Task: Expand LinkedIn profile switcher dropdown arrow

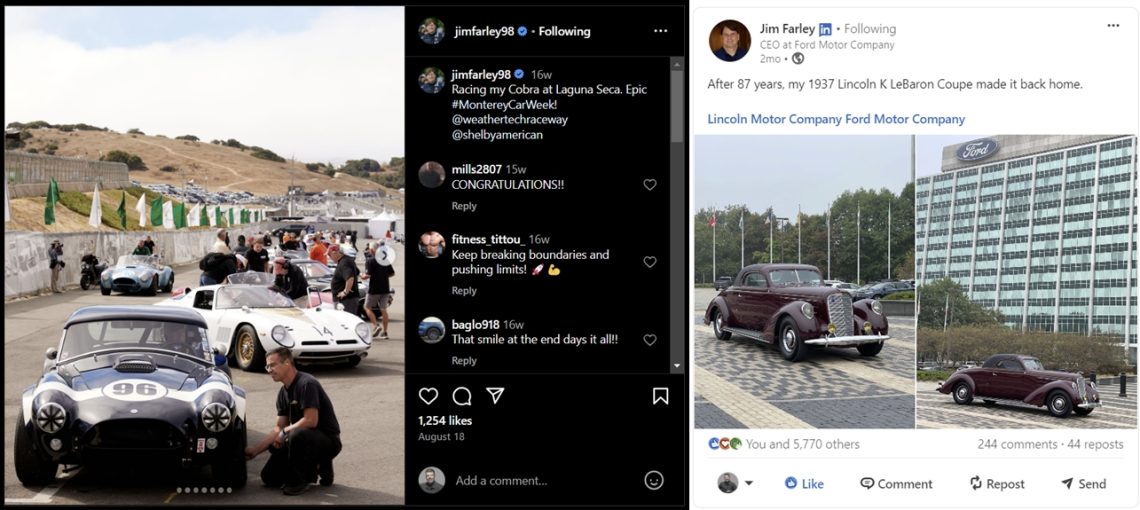Action: point(749,484)
